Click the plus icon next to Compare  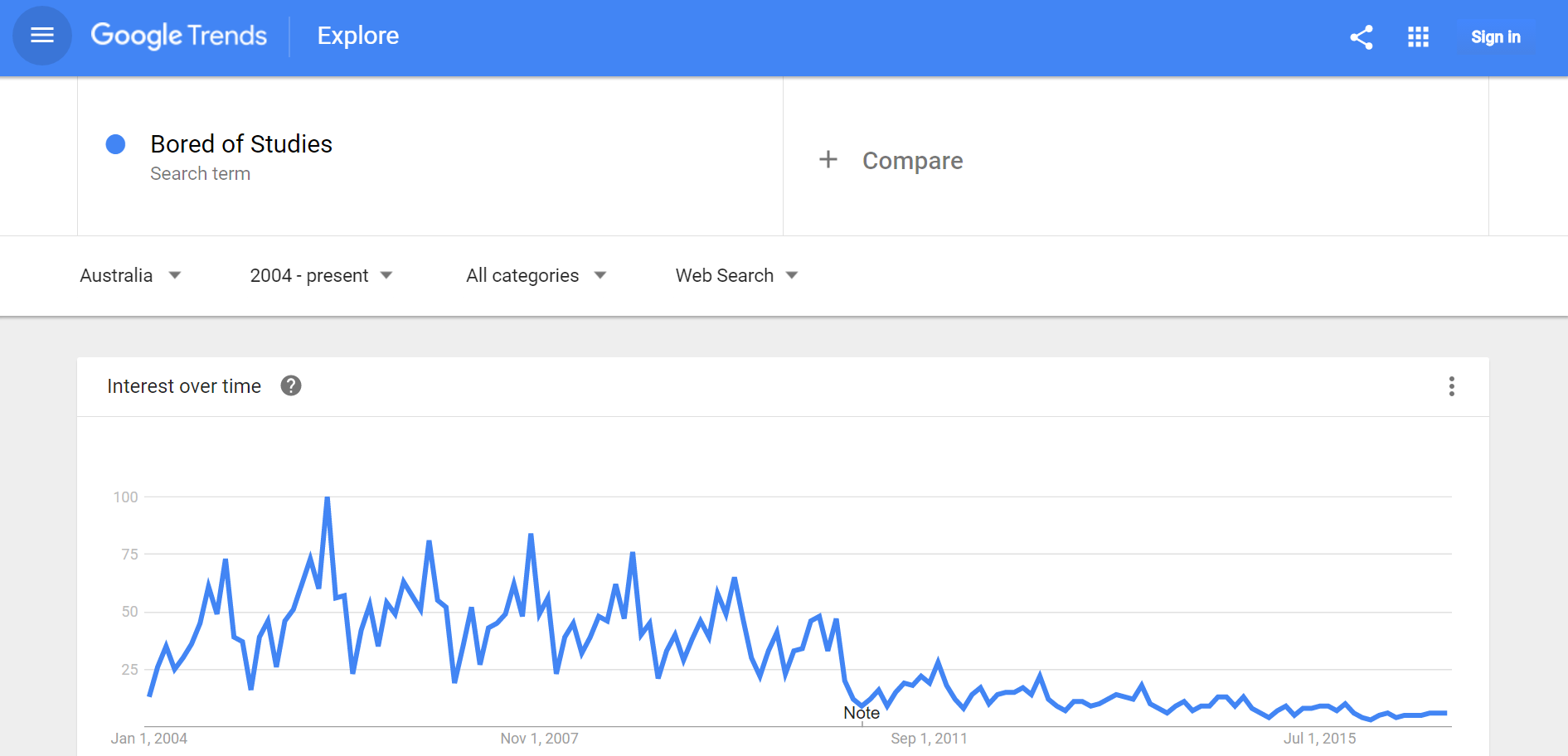[828, 159]
